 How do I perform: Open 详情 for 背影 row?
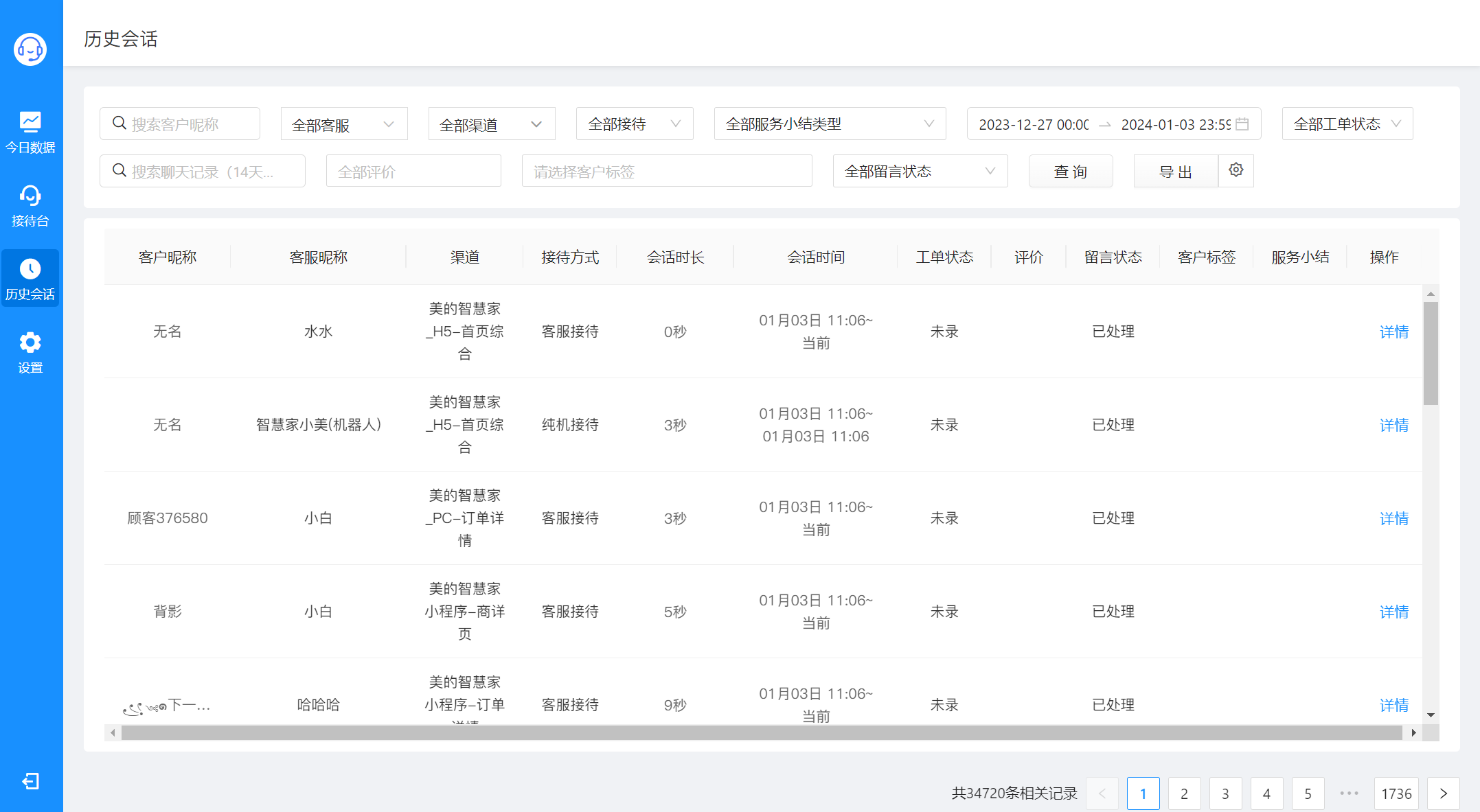(x=1394, y=612)
